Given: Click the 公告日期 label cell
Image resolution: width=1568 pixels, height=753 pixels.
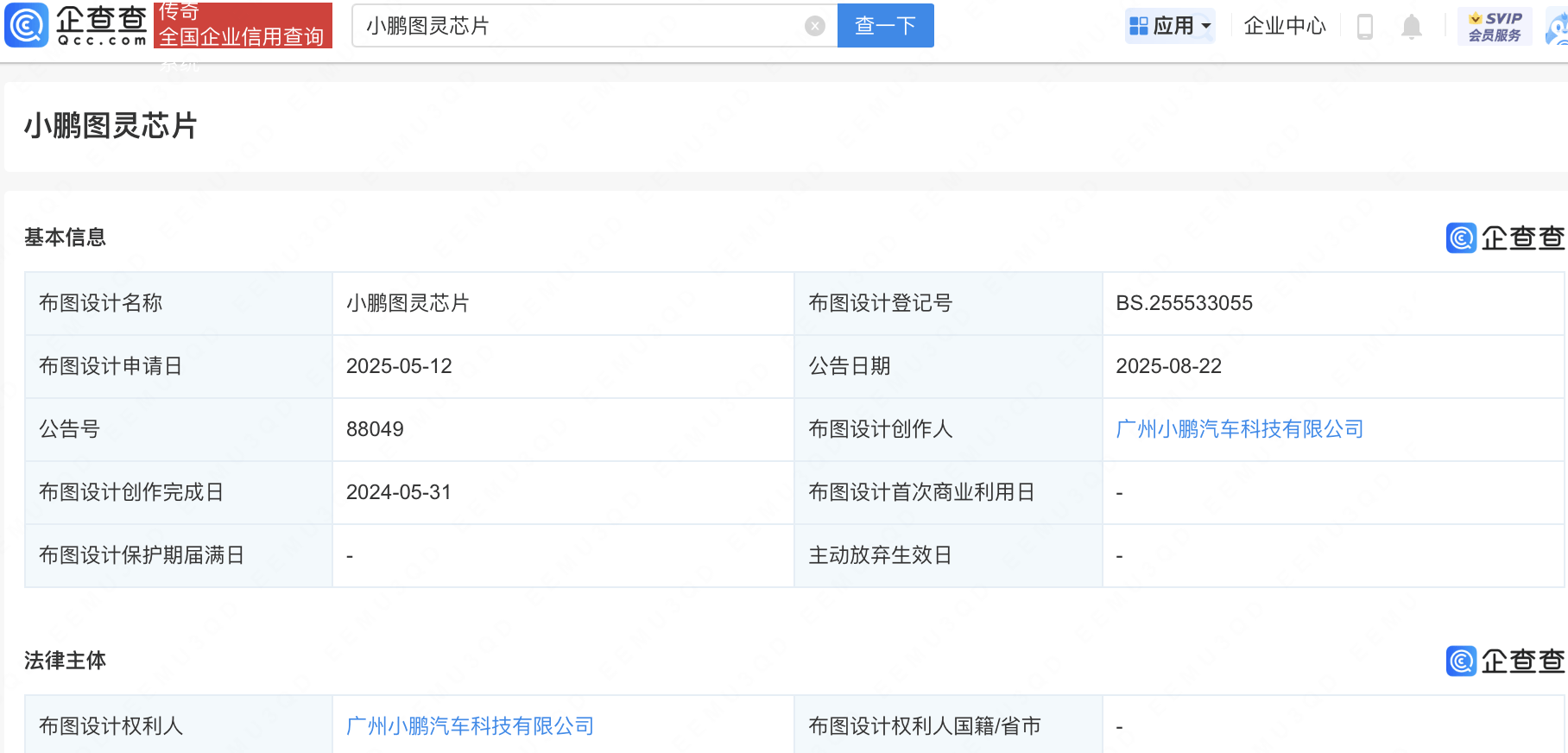Looking at the screenshot, I should (x=948, y=366).
